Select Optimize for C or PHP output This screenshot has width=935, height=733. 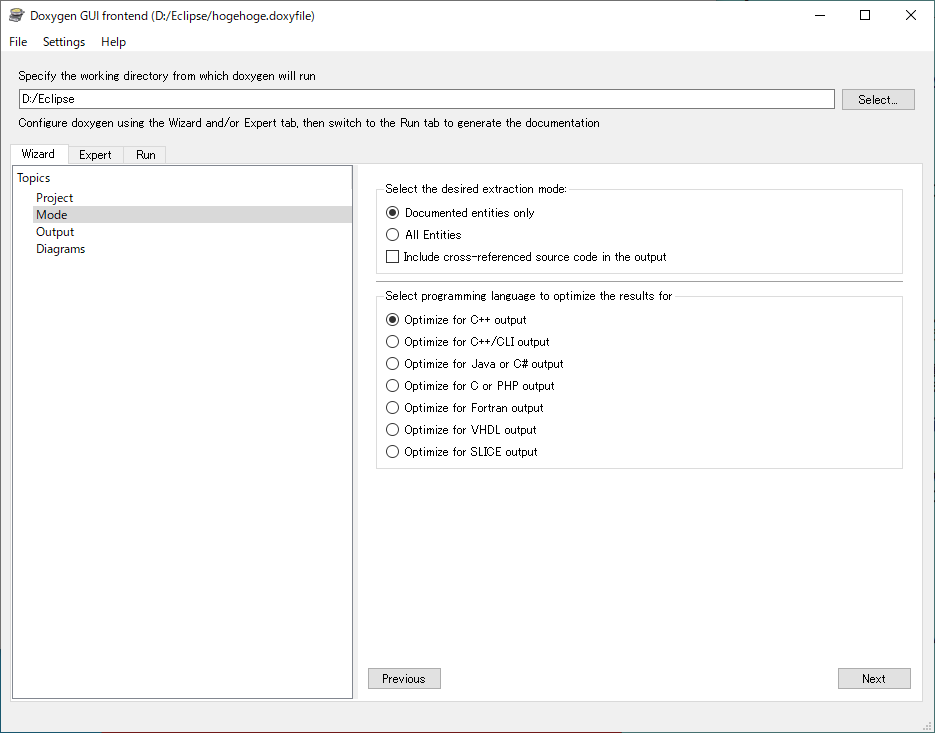(x=470, y=385)
